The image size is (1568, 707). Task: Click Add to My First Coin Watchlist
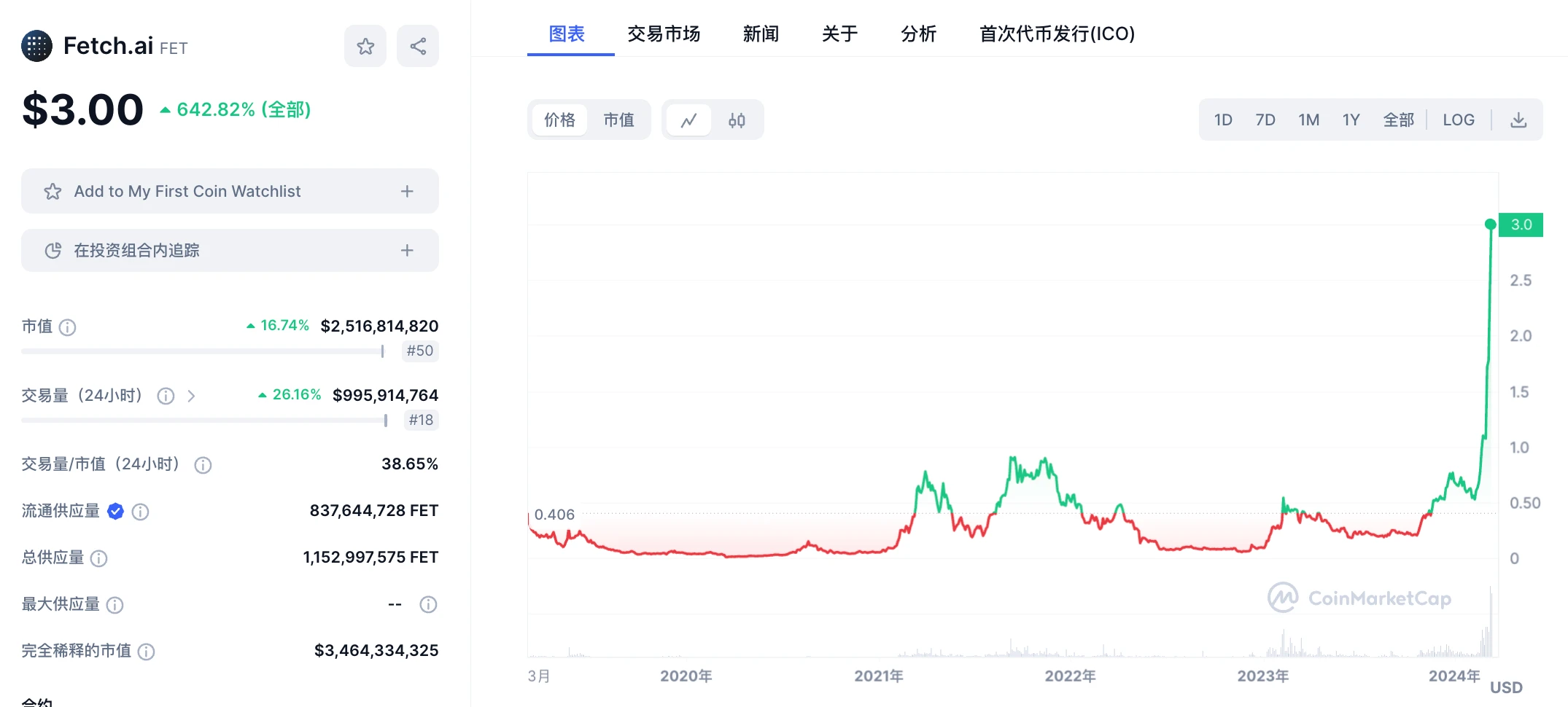point(186,191)
